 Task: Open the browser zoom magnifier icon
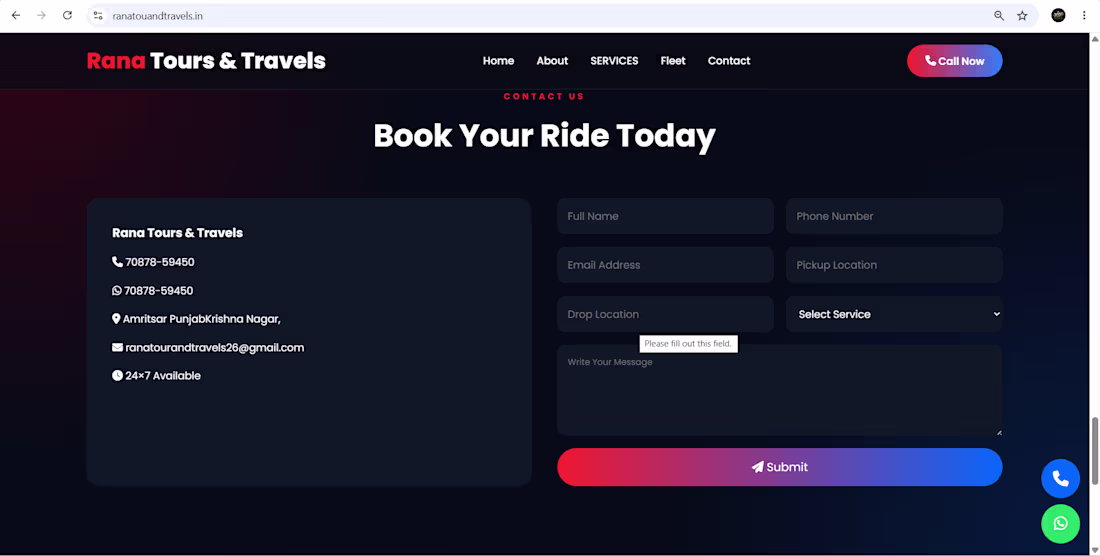pyautogui.click(x=999, y=15)
